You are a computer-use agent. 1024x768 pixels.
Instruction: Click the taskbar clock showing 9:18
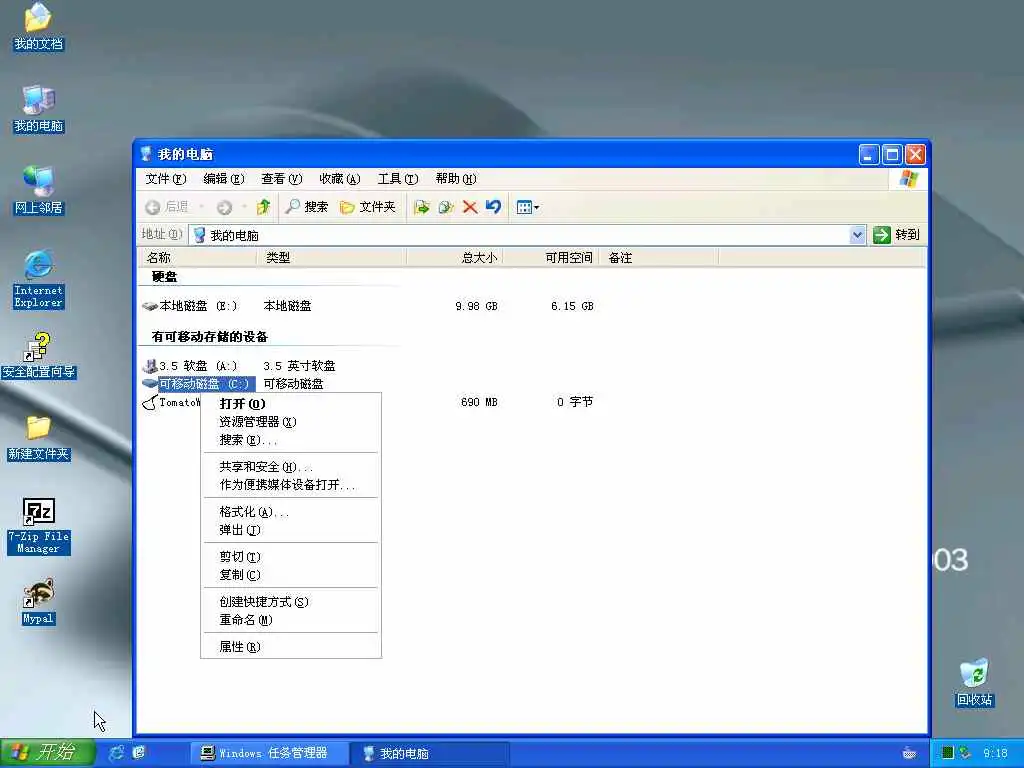995,753
